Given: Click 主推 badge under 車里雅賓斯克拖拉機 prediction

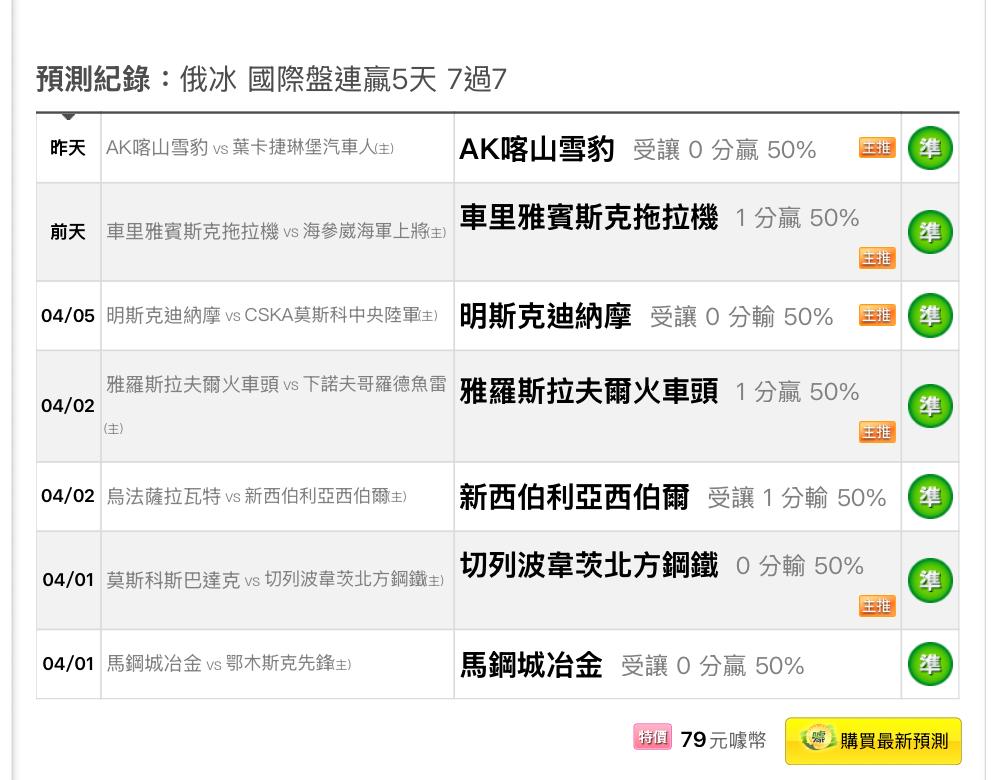Looking at the screenshot, I should click(x=877, y=259).
